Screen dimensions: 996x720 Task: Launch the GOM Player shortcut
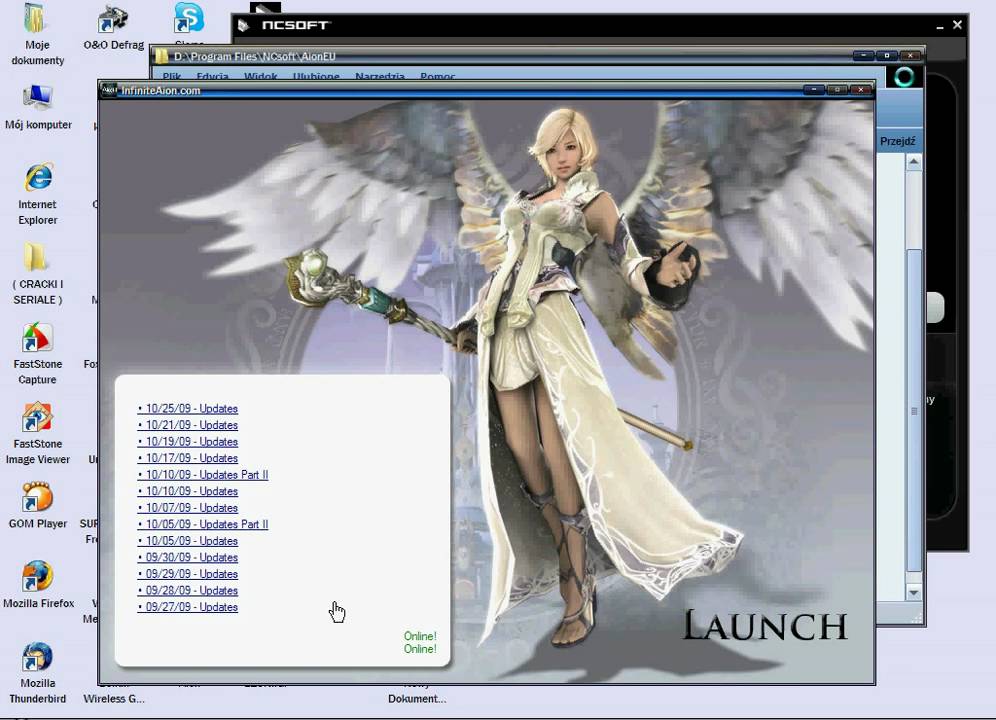[37, 506]
